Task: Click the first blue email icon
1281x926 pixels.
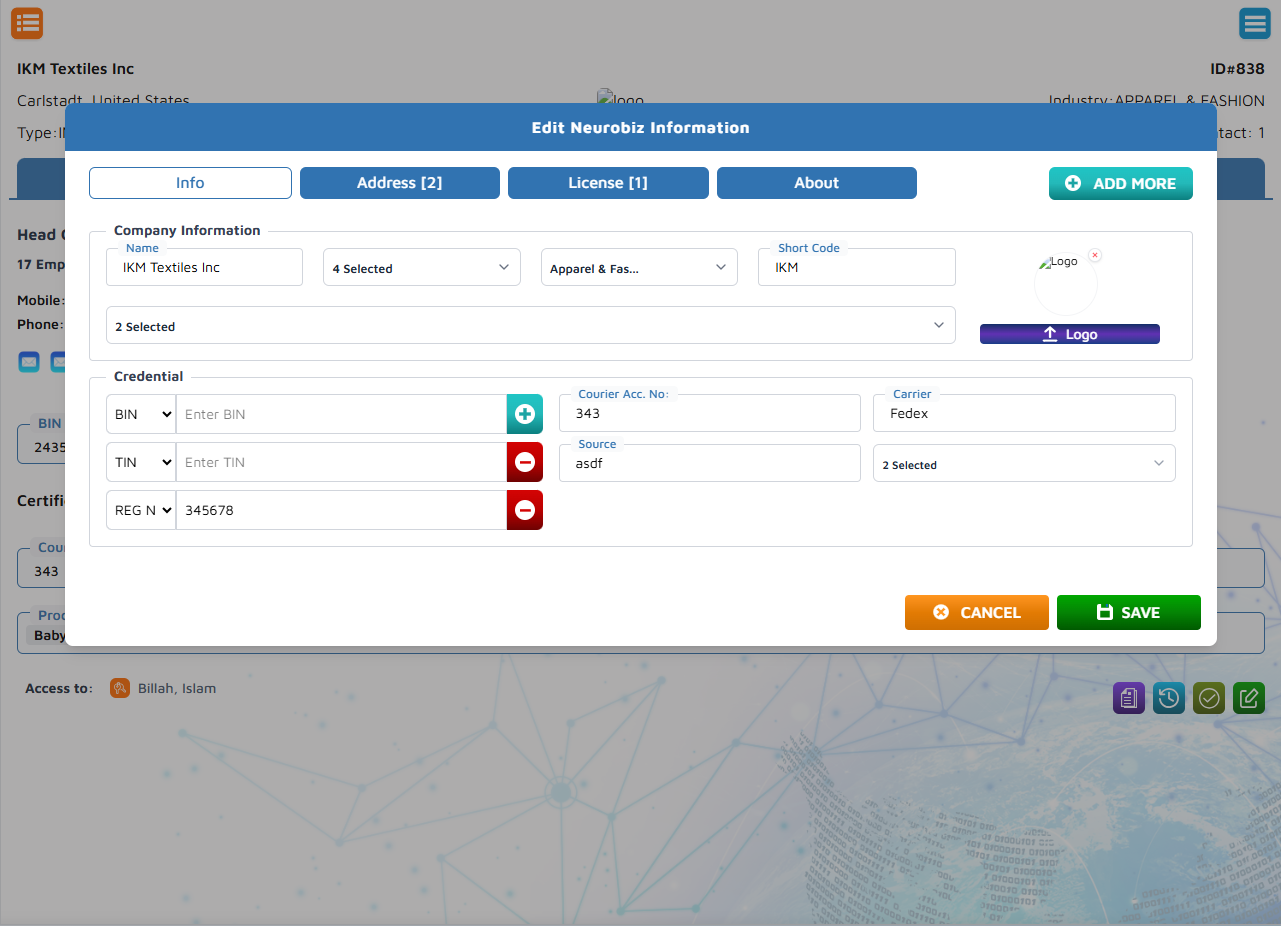Action: [29, 361]
